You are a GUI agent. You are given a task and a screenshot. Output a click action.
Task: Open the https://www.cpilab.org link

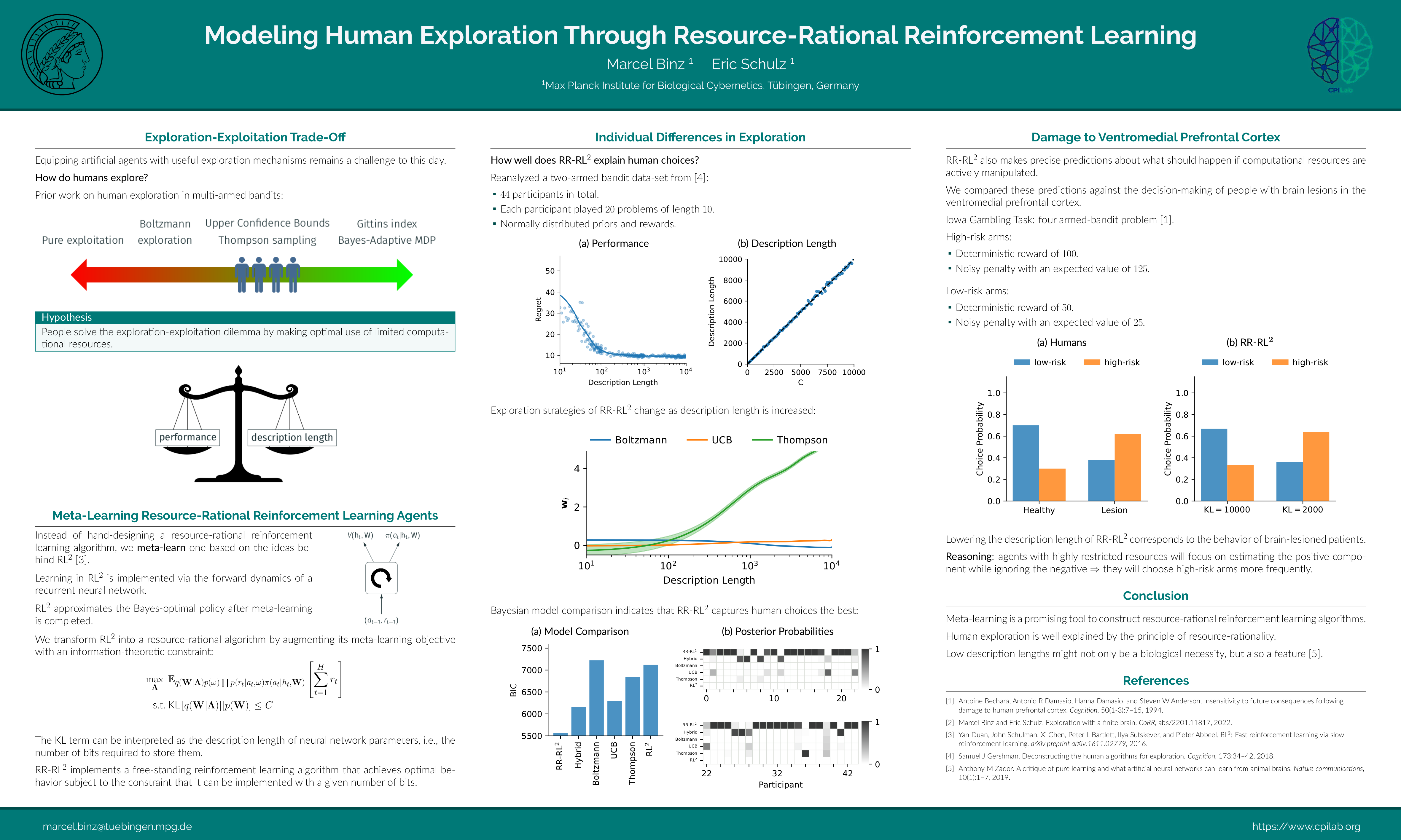pyautogui.click(x=1306, y=826)
